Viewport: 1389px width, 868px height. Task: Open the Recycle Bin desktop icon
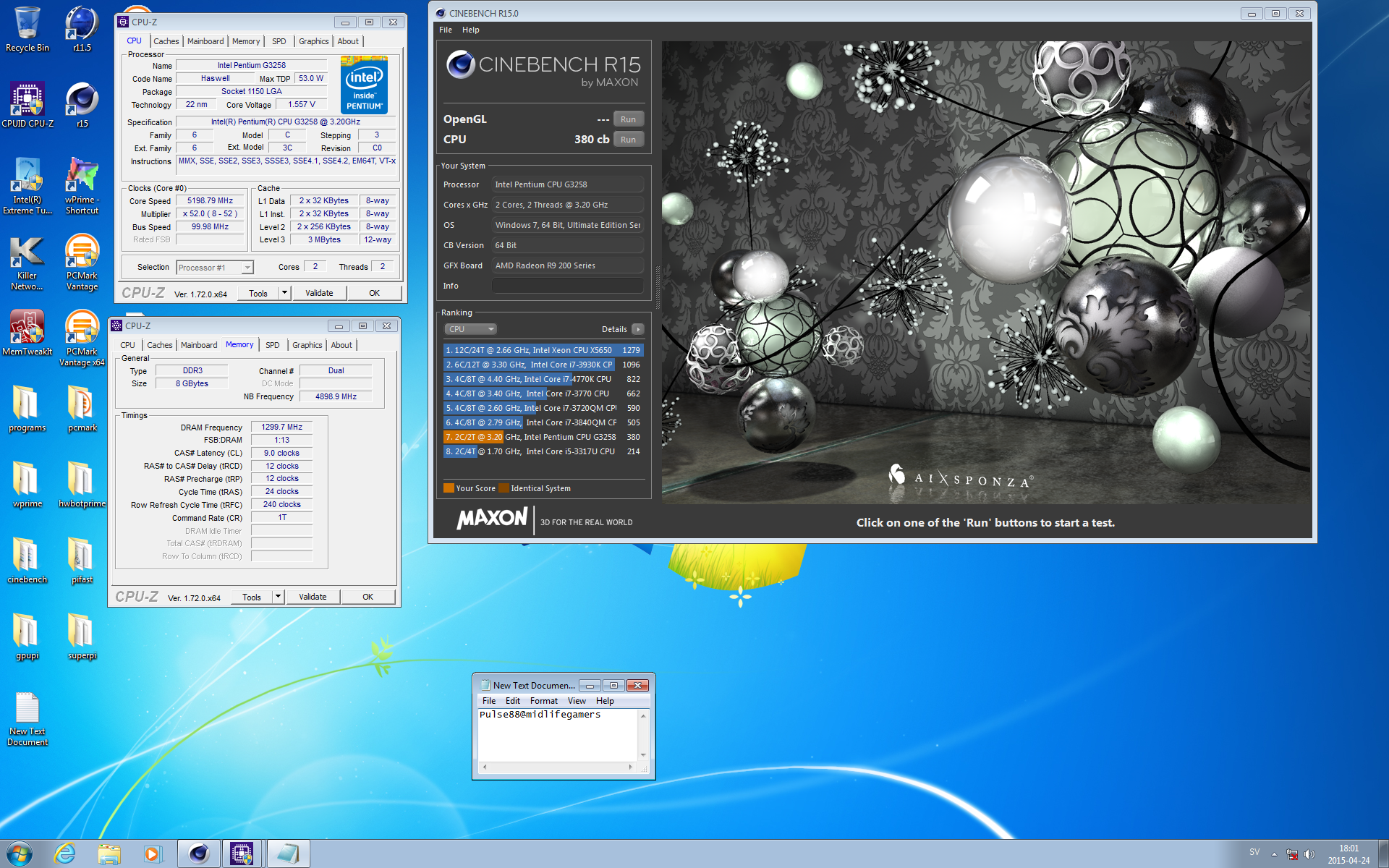[27, 29]
